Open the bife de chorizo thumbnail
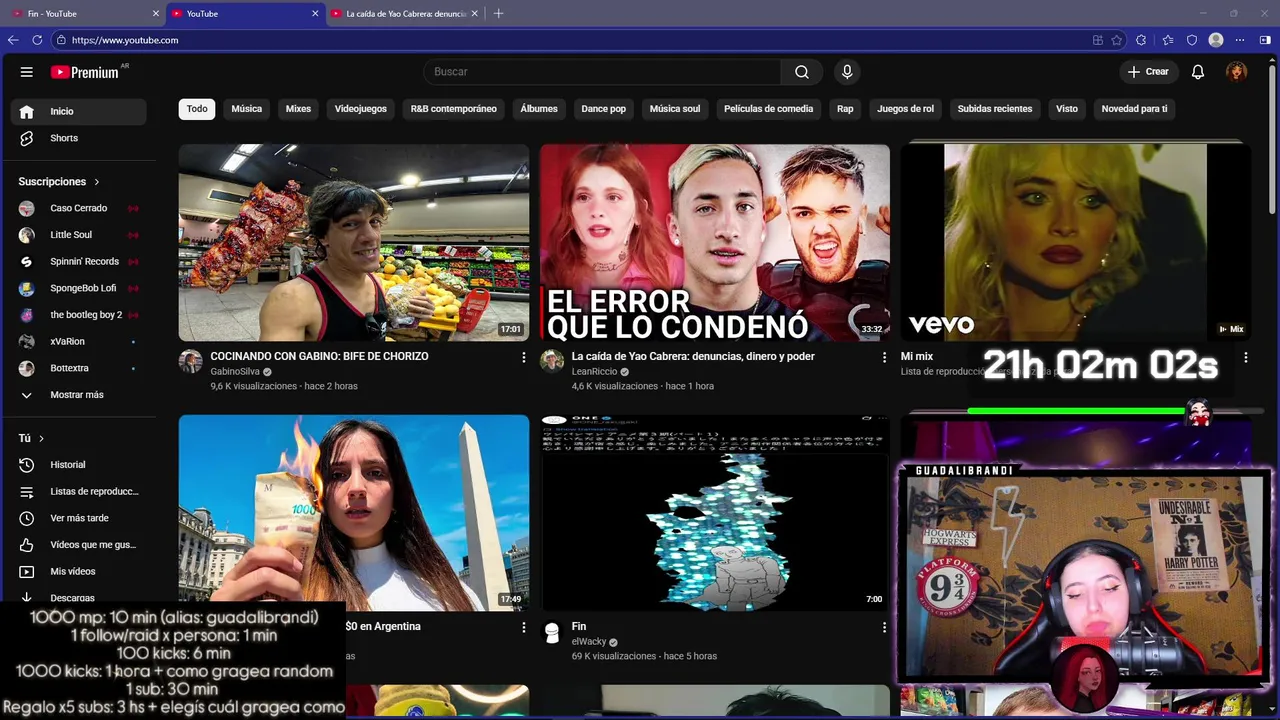This screenshot has width=1280, height=720. point(354,243)
